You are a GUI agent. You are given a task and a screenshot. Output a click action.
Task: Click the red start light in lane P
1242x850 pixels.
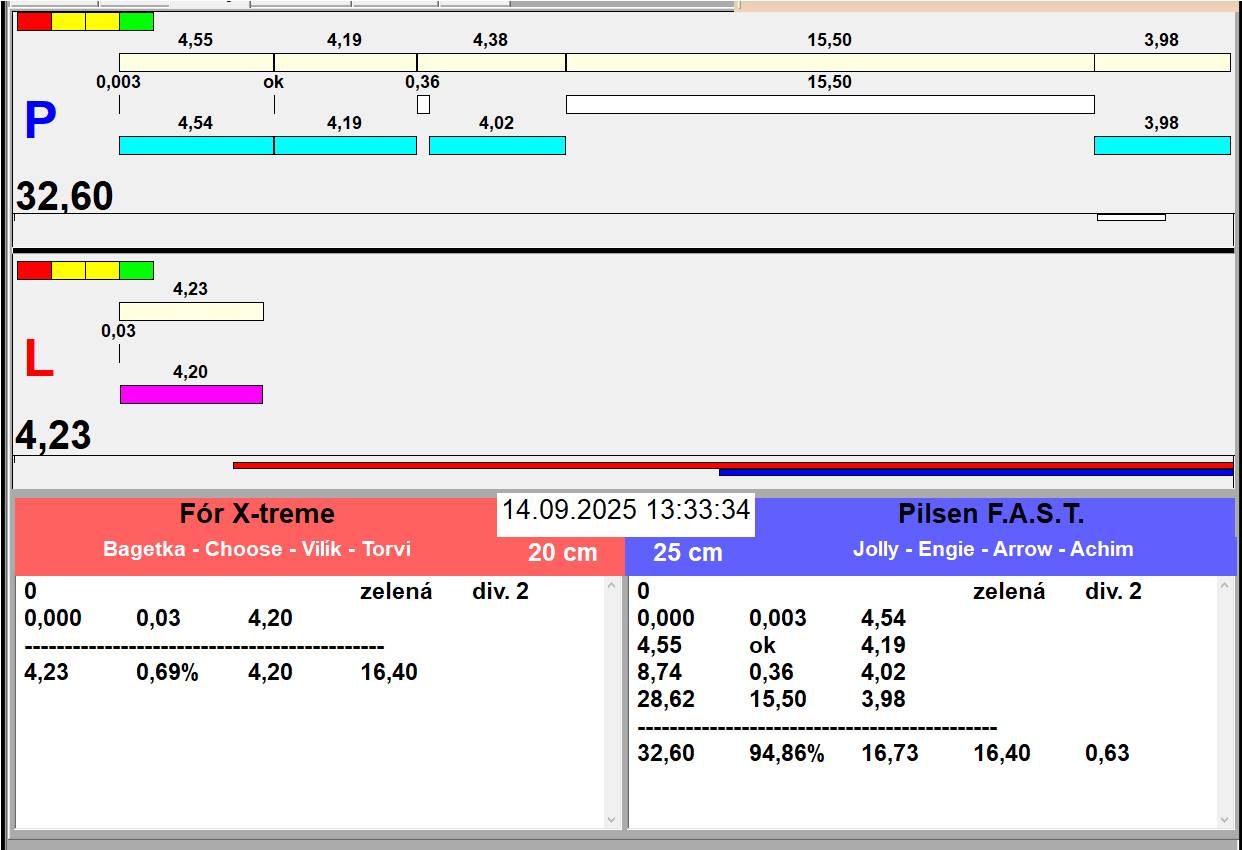tap(34, 21)
